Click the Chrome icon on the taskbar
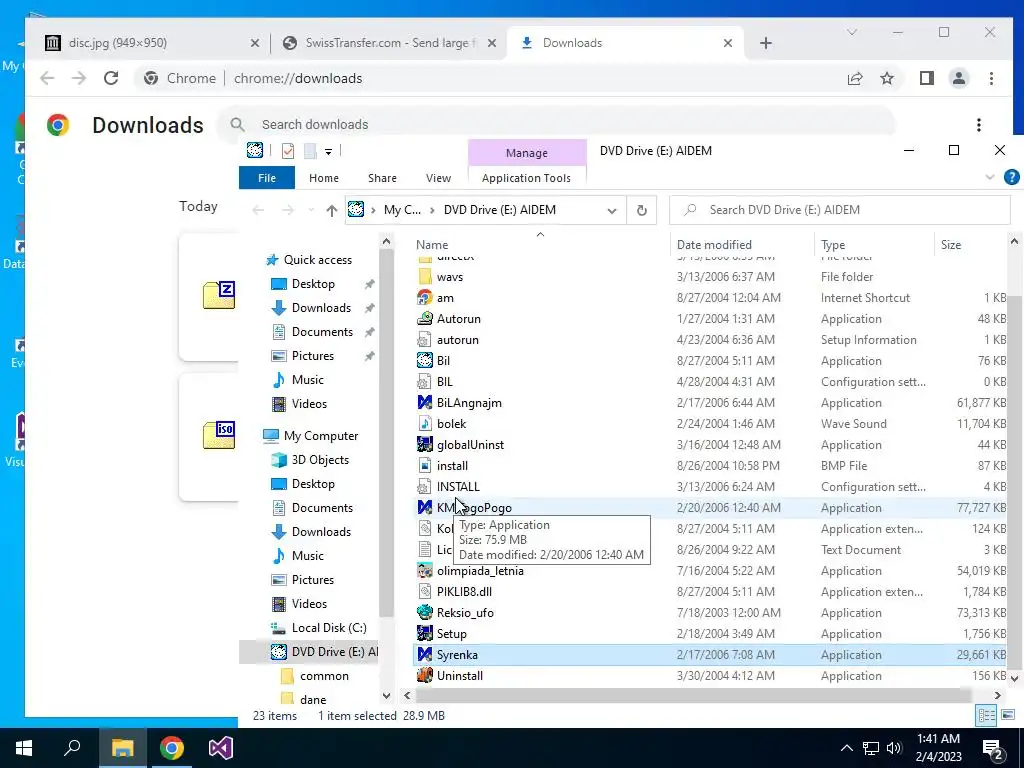The height and width of the screenshot is (768, 1024). coord(172,748)
